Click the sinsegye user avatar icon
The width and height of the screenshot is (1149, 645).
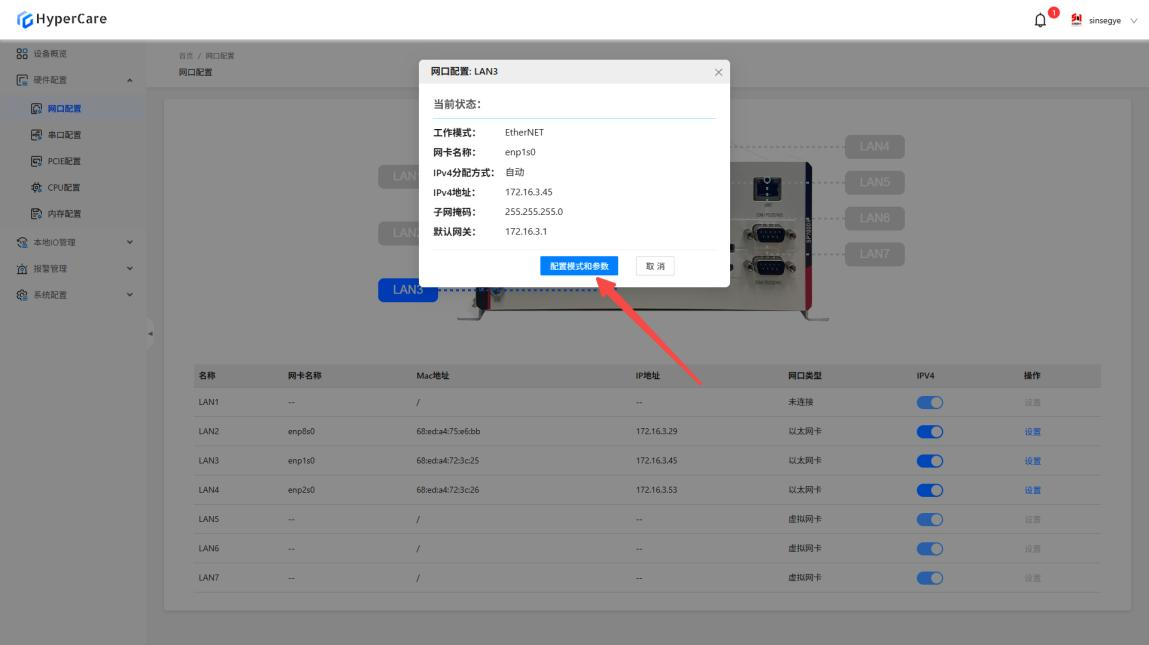(x=1076, y=20)
